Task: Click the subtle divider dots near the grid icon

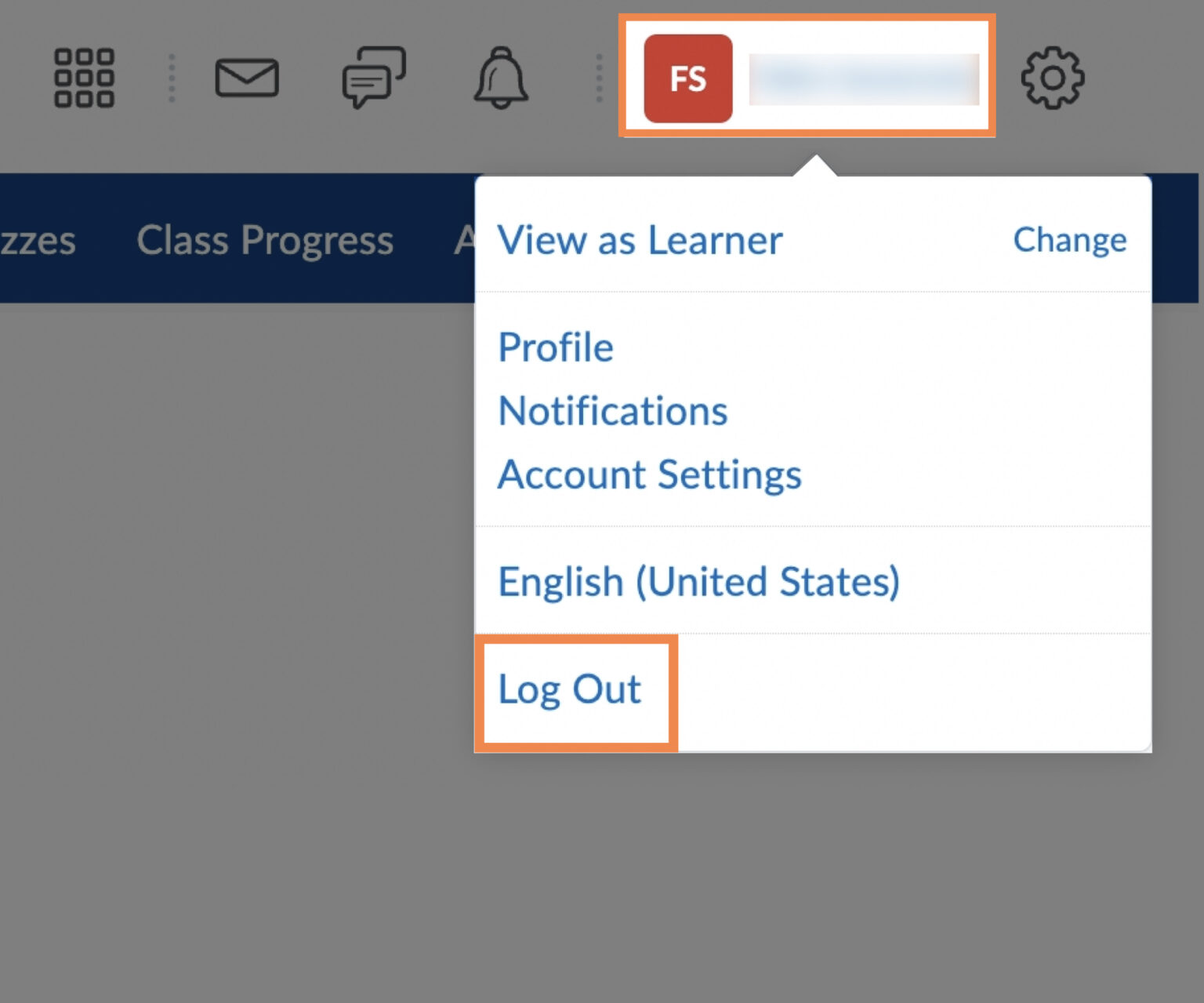Action: click(x=171, y=78)
